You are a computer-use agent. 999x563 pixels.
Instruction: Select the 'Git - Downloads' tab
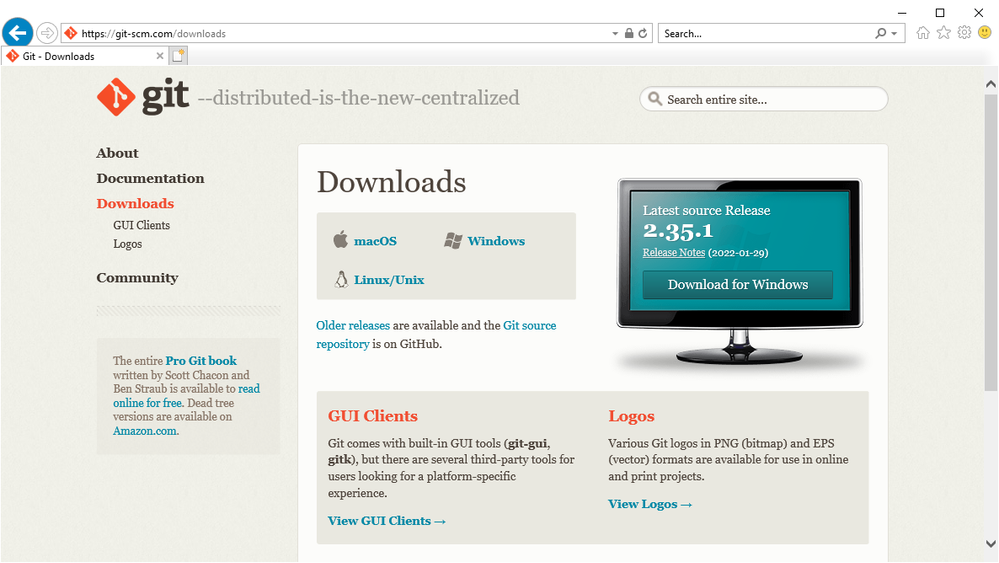coord(85,56)
